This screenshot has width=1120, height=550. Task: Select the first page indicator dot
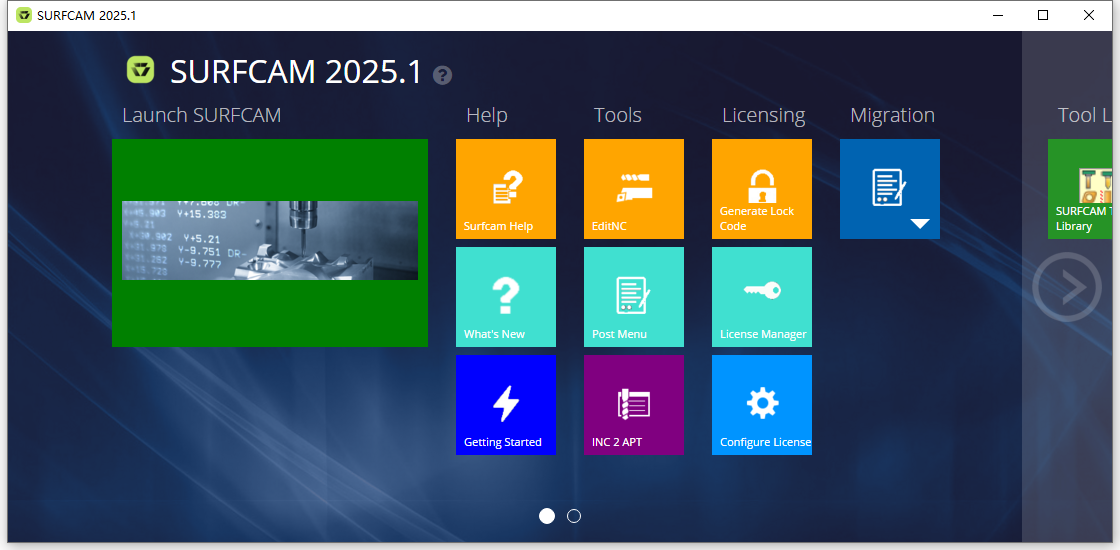coord(547,516)
